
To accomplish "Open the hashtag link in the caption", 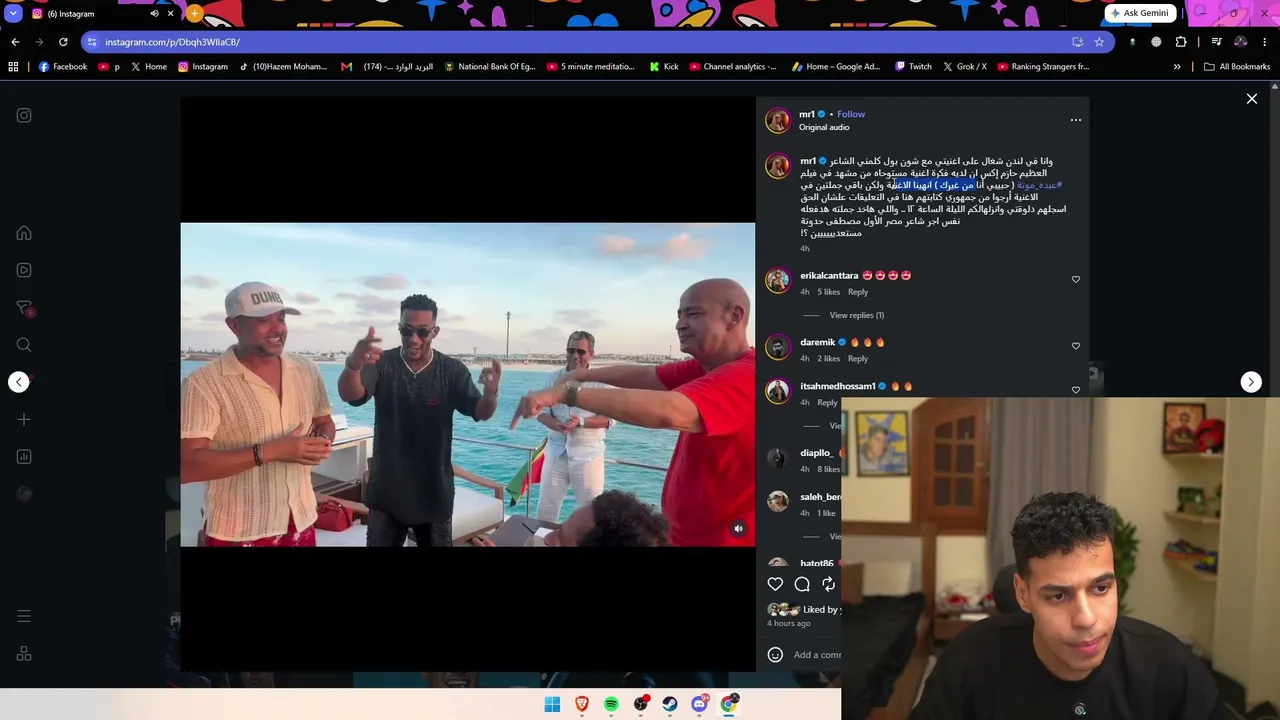I will click(x=1039, y=185).
